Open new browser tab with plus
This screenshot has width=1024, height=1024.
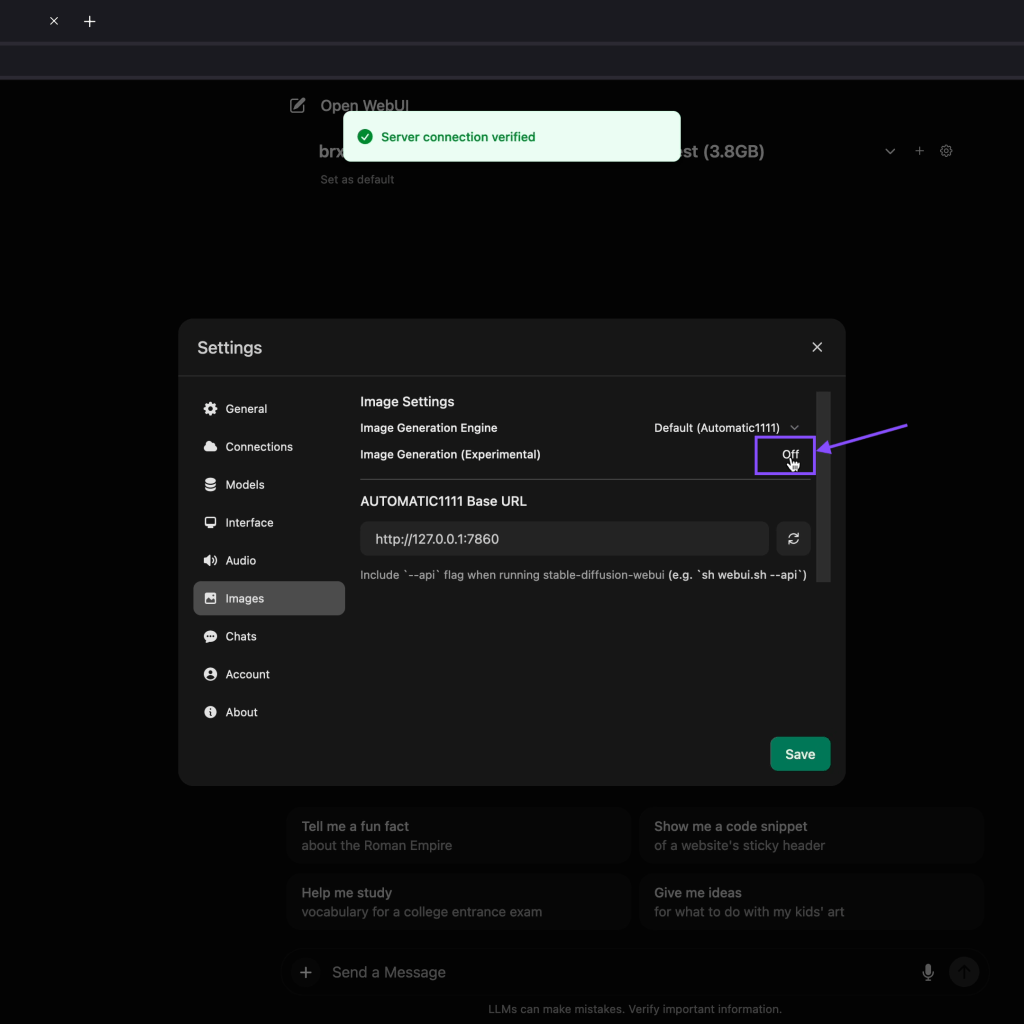[90, 21]
